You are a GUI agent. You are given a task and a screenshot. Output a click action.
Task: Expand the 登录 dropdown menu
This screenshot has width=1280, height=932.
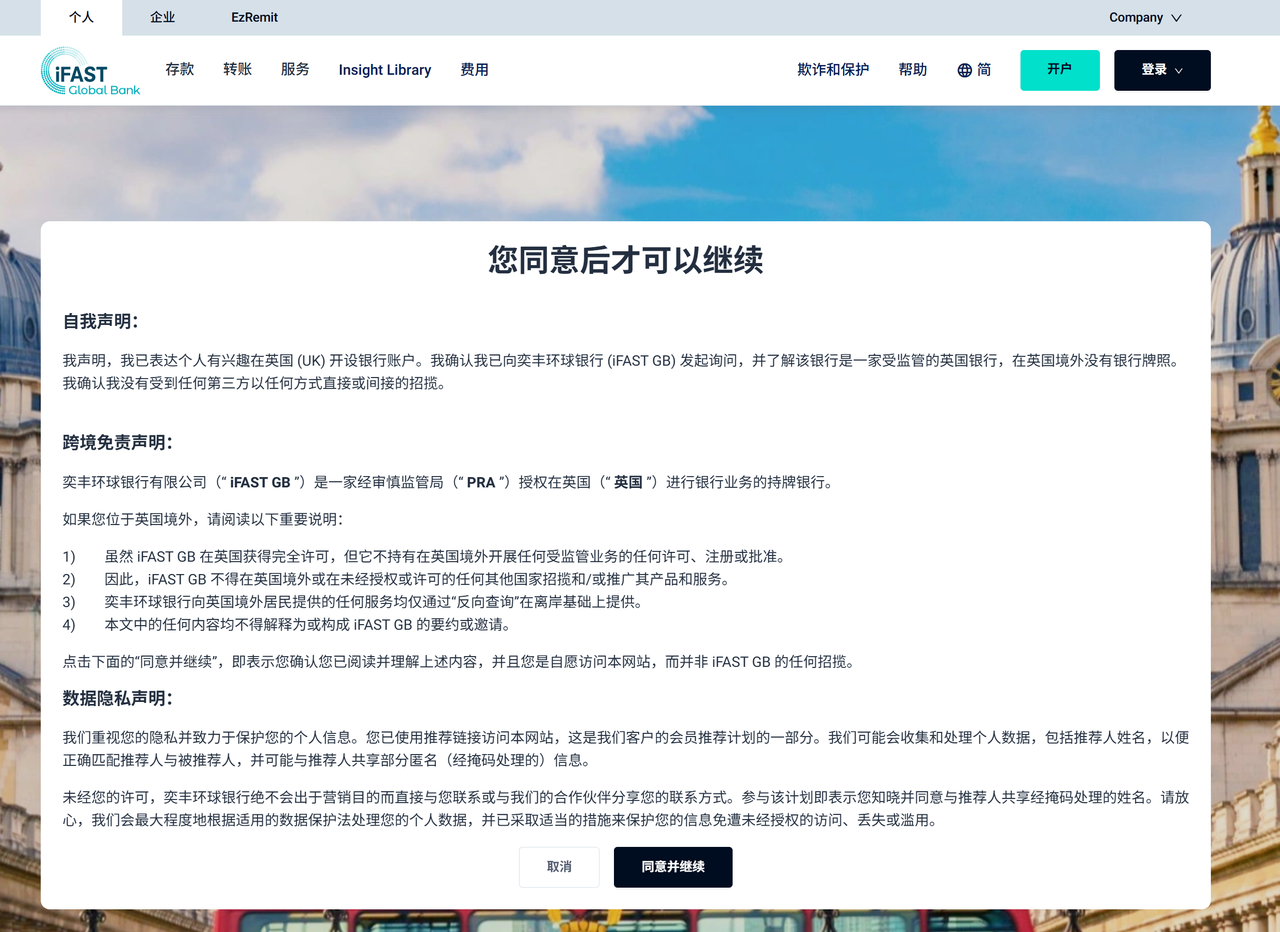pos(1162,70)
